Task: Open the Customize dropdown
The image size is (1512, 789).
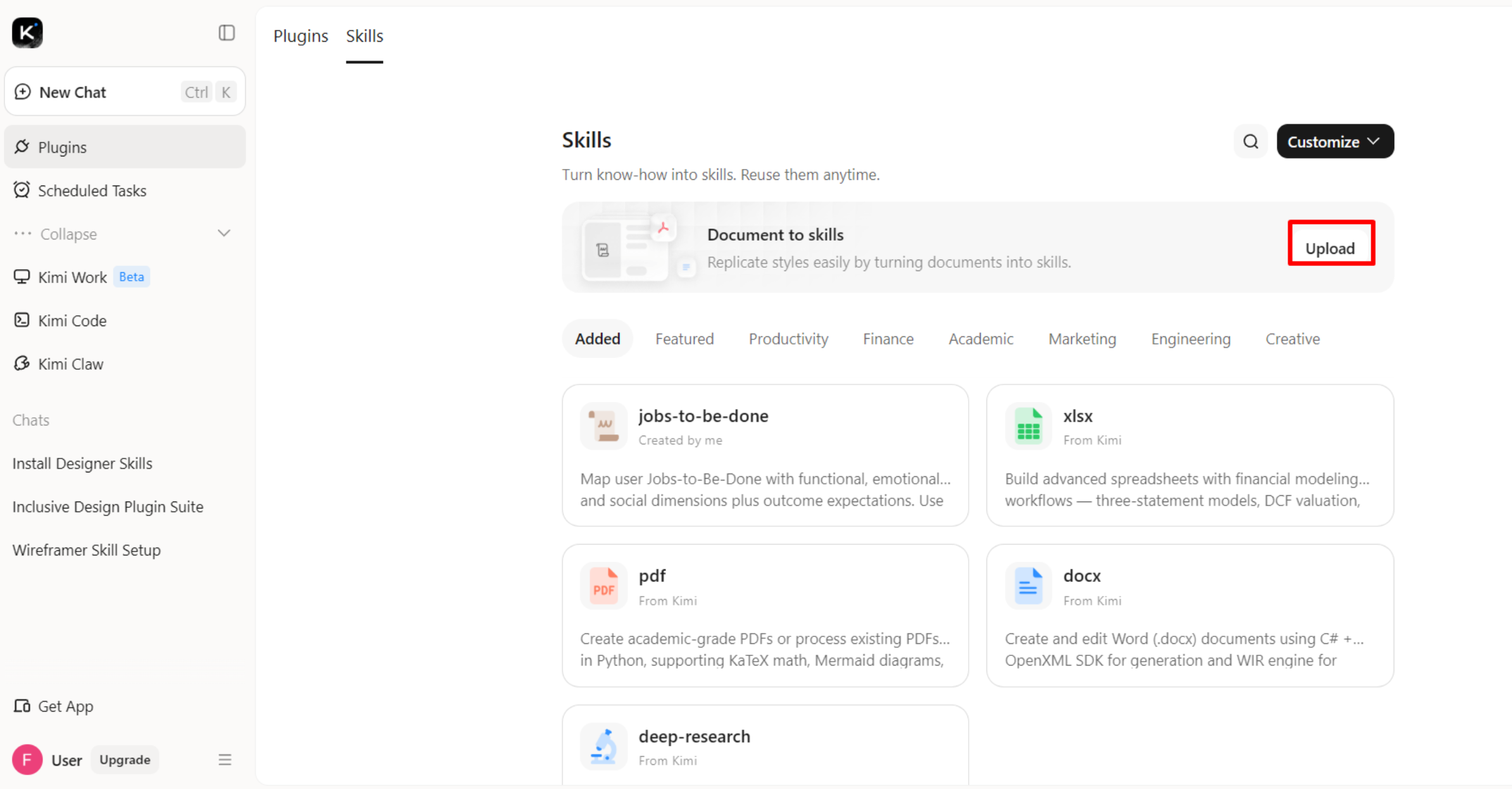Action: (1335, 141)
